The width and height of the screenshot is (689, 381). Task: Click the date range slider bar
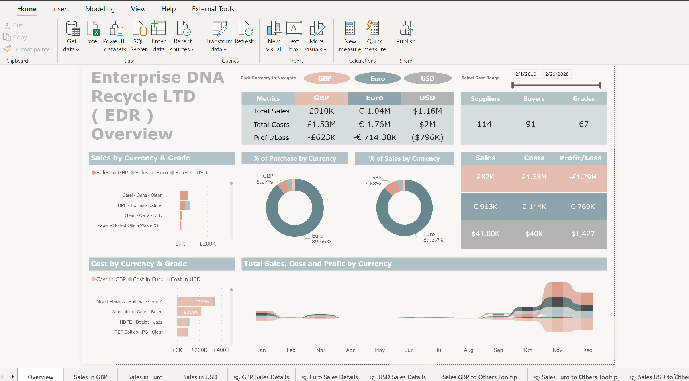(x=556, y=85)
